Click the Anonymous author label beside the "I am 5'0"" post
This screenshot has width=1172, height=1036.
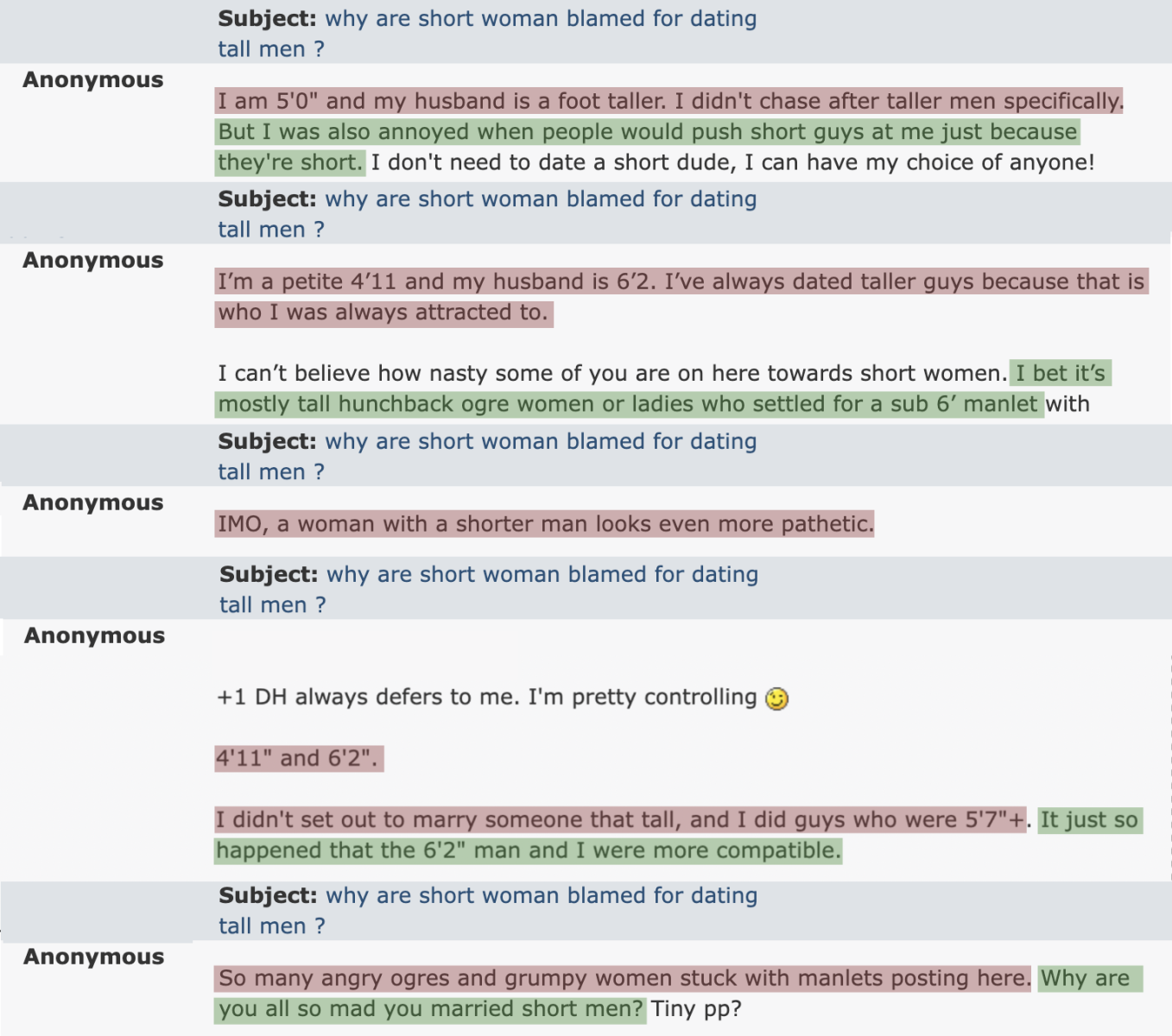tap(93, 80)
